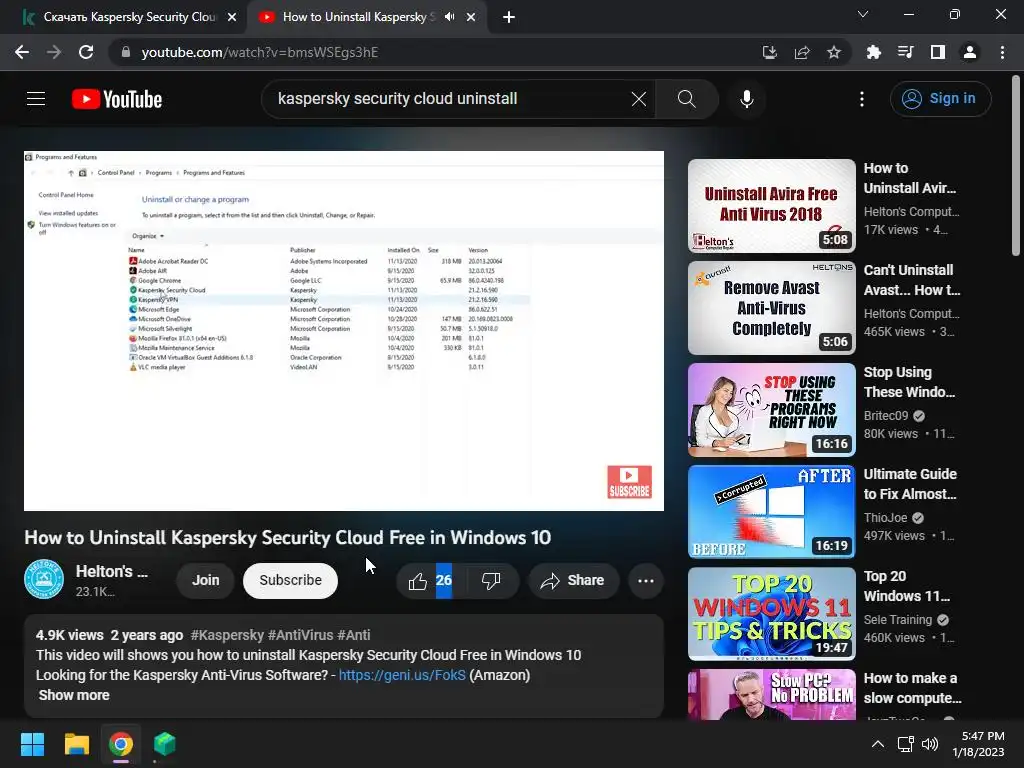Click the page vertical scrollbar

1016,167
